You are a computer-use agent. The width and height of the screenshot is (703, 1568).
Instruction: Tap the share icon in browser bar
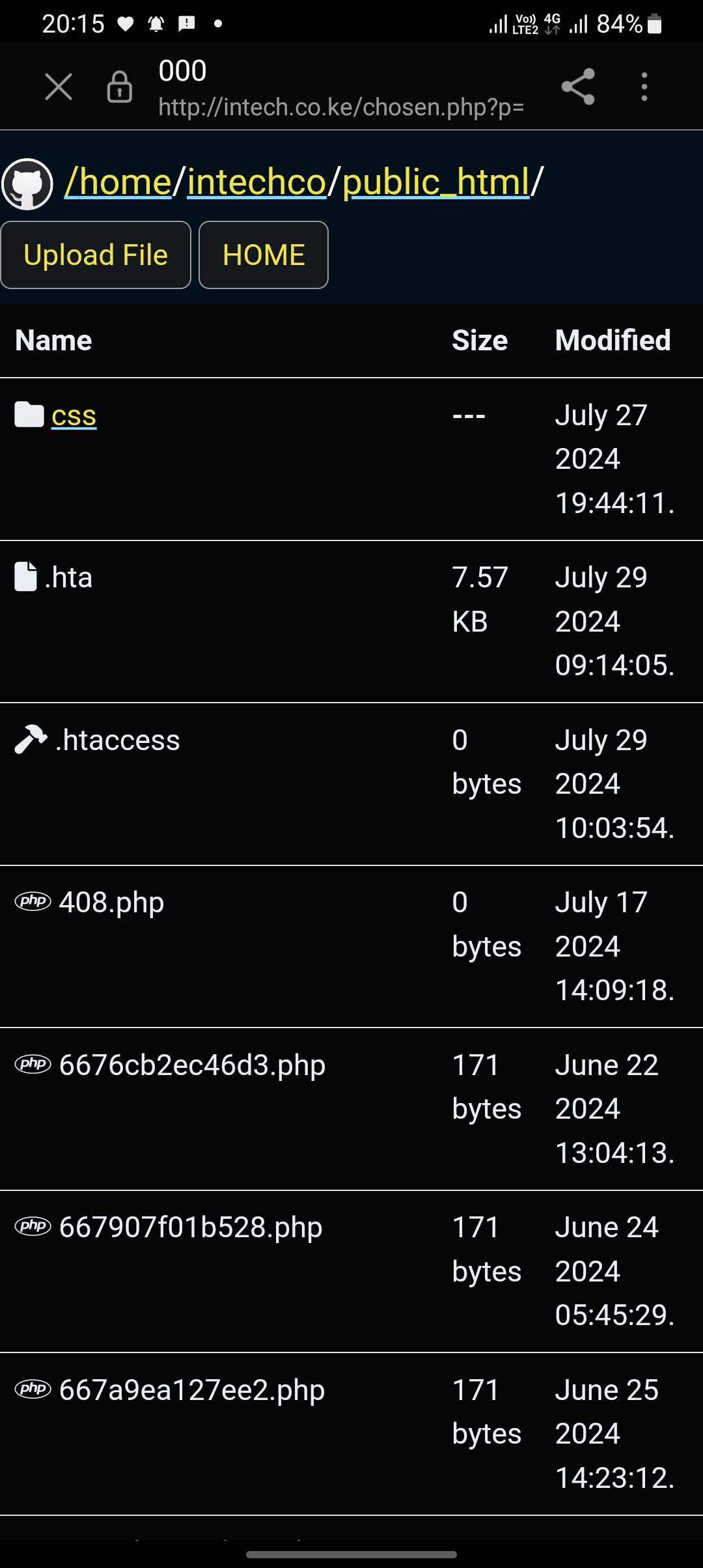pos(578,87)
